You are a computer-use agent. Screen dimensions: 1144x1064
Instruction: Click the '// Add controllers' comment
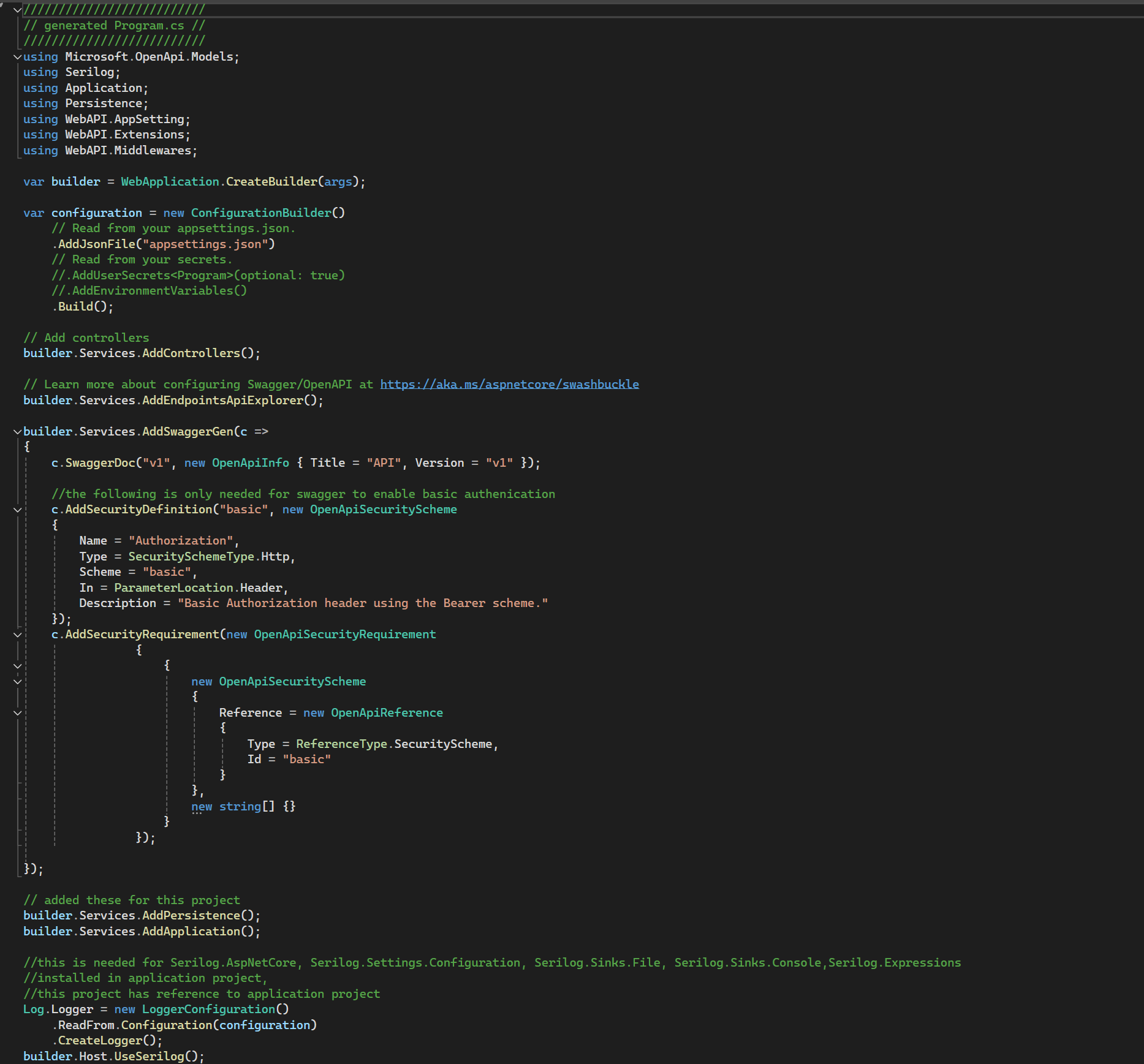pyautogui.click(x=86, y=338)
